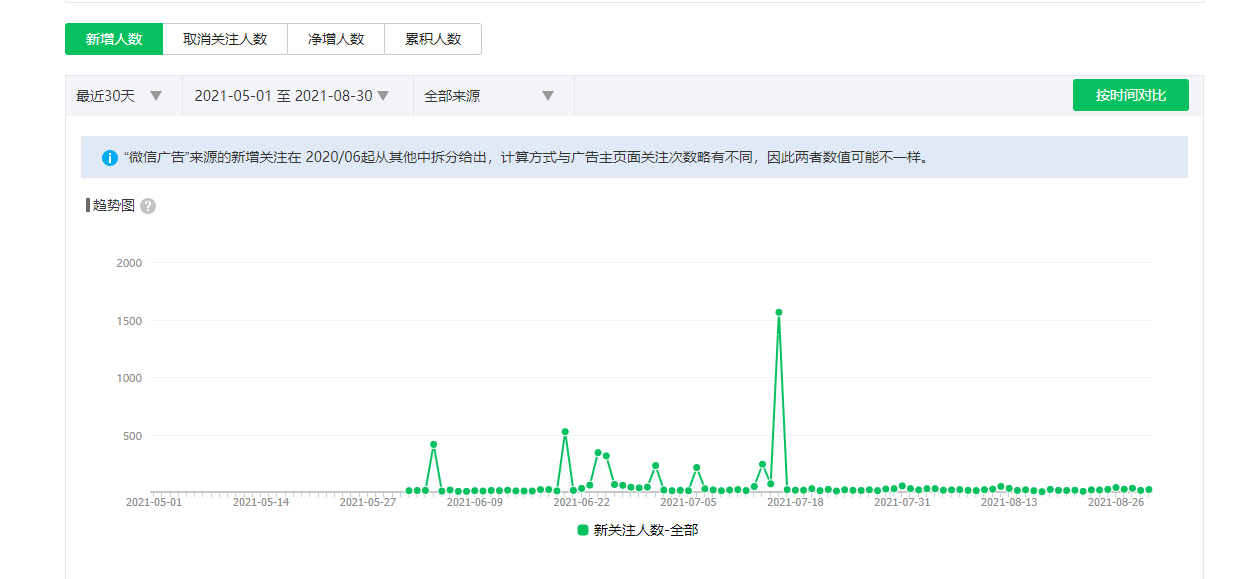Click the data point peaking just above 500
Image resolution: width=1249 pixels, height=579 pixels.
click(x=565, y=432)
